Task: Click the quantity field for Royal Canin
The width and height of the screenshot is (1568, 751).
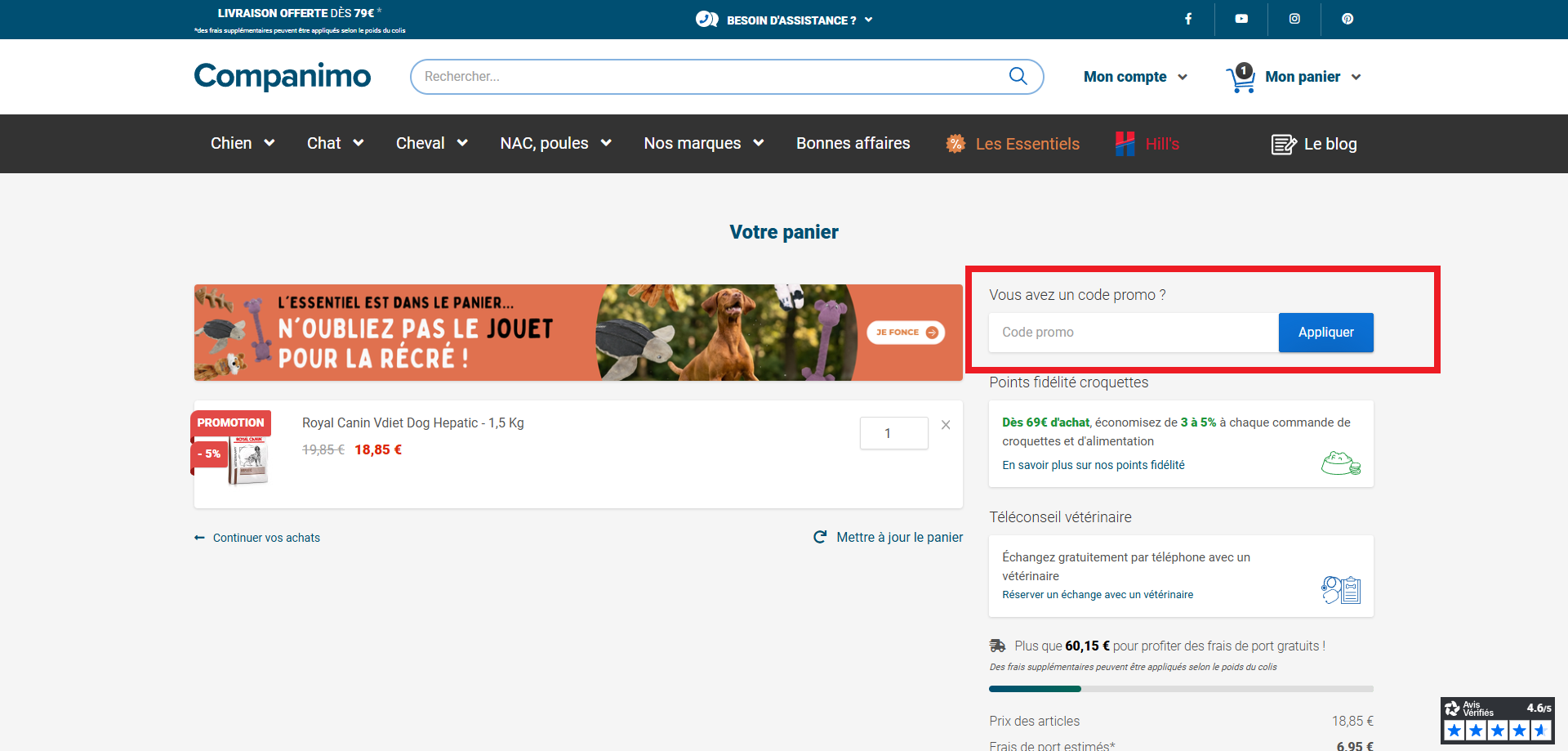Action: click(x=893, y=433)
